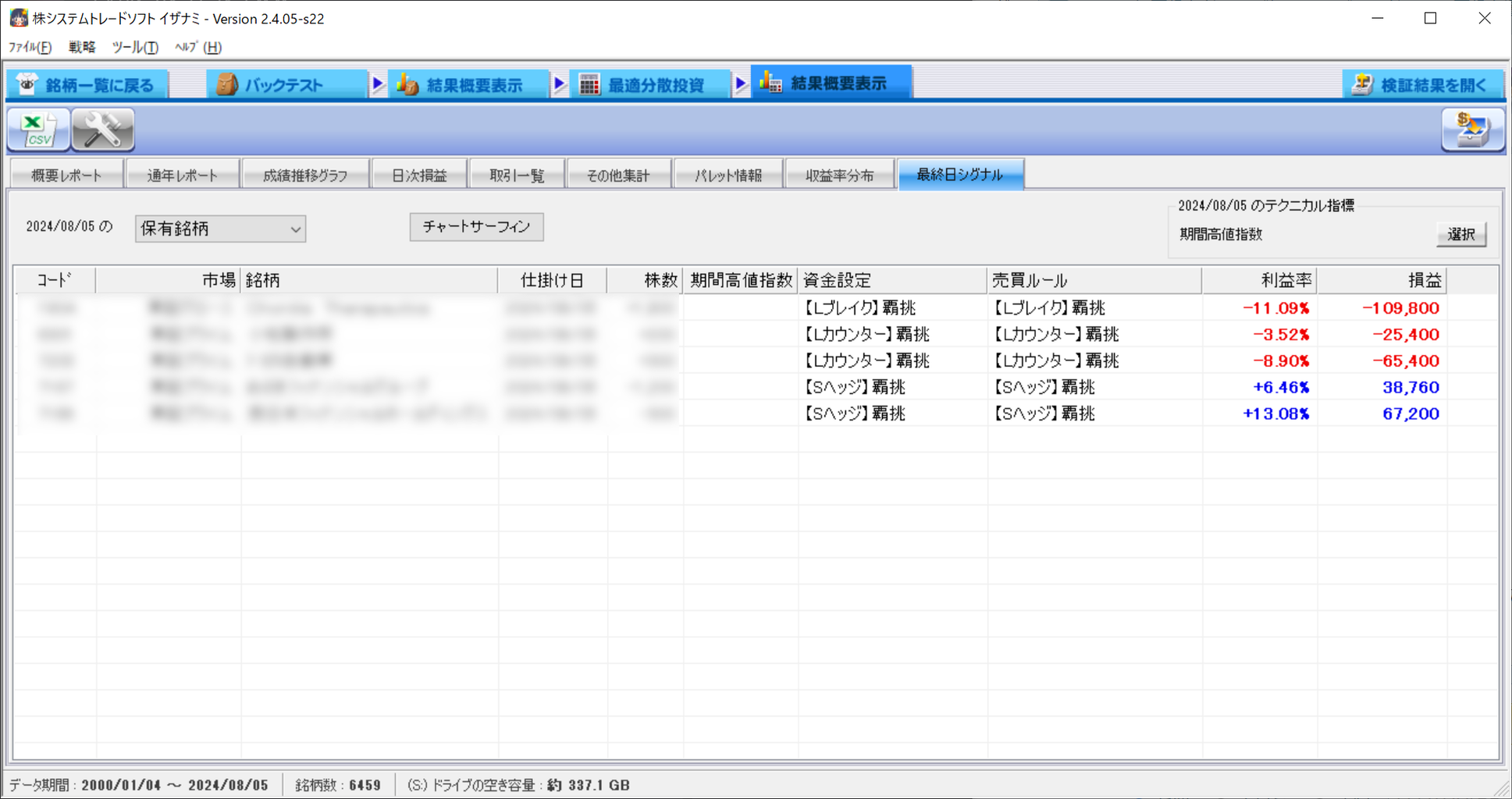Open the ヘルプ(H) menu

(x=198, y=47)
